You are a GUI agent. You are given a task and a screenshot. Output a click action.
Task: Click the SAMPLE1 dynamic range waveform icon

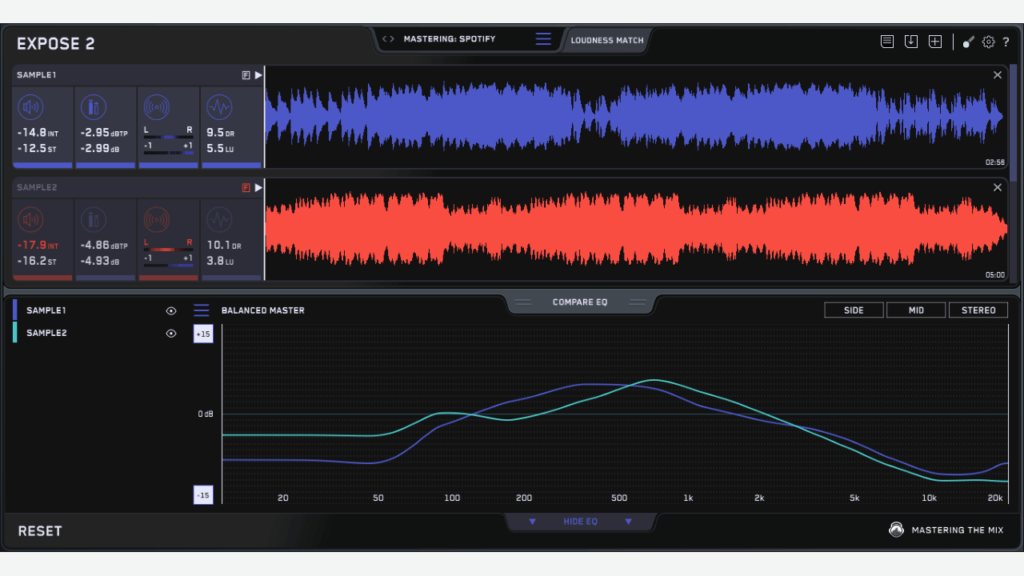tap(219, 107)
